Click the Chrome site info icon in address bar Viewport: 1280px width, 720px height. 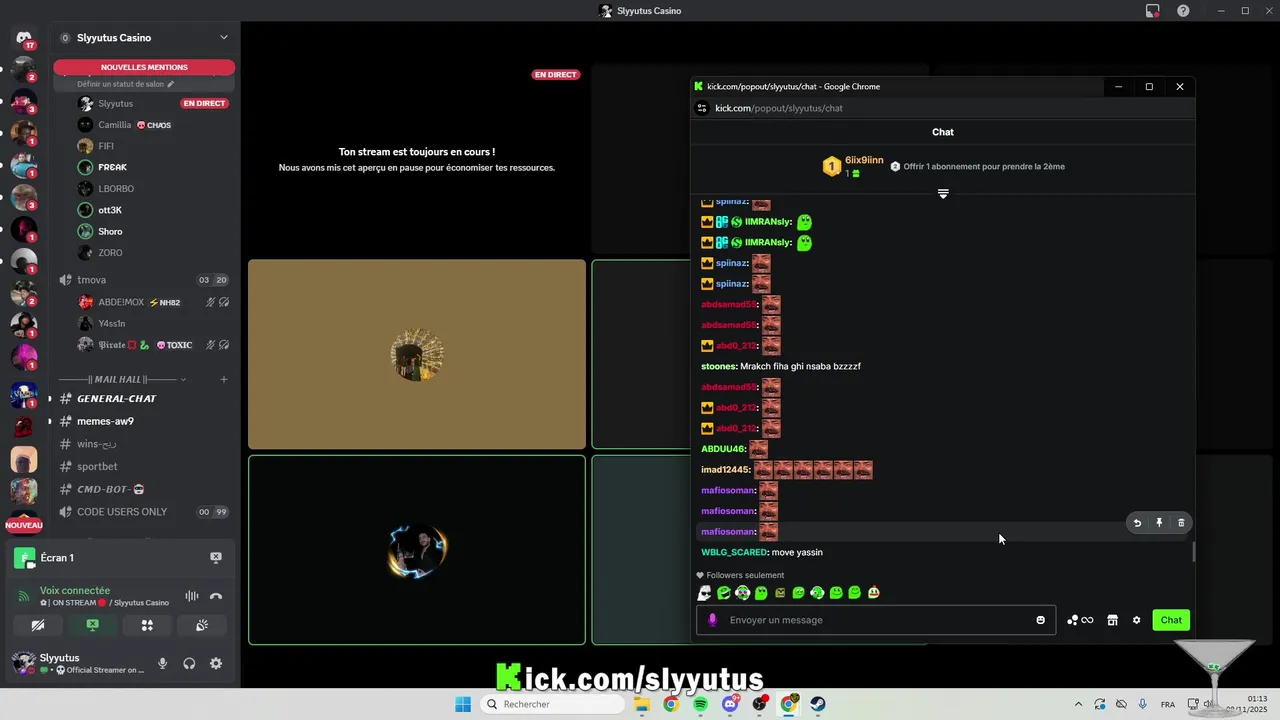click(702, 108)
